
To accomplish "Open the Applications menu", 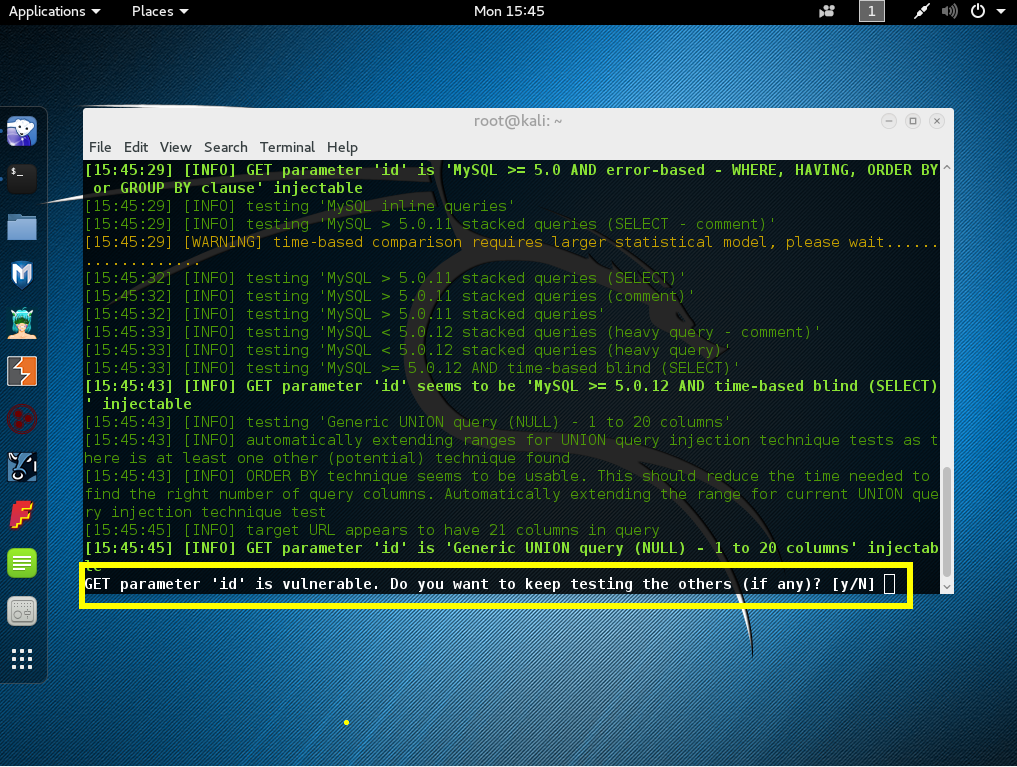I will 54,11.
